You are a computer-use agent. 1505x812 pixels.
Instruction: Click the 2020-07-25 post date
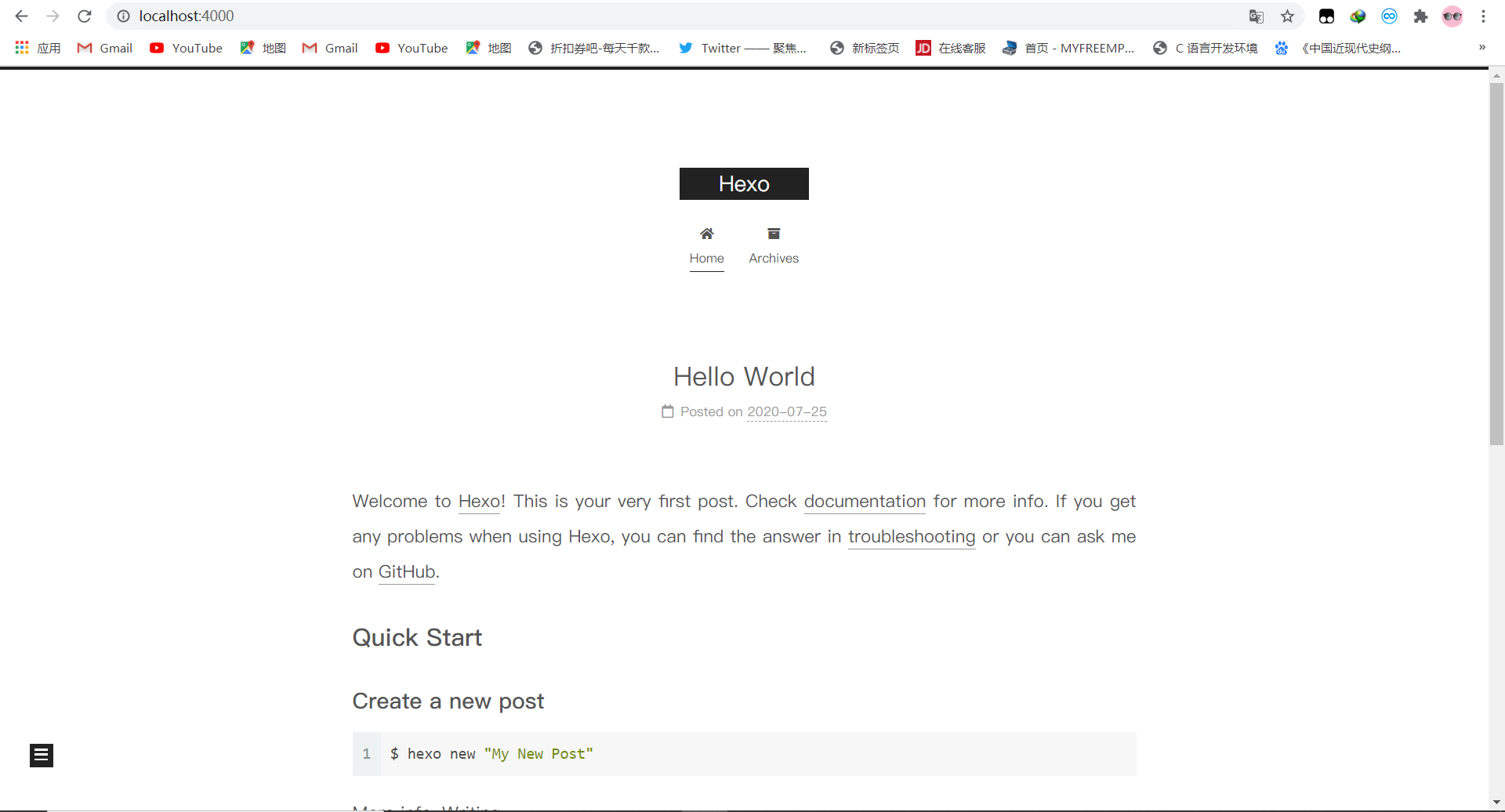787,411
